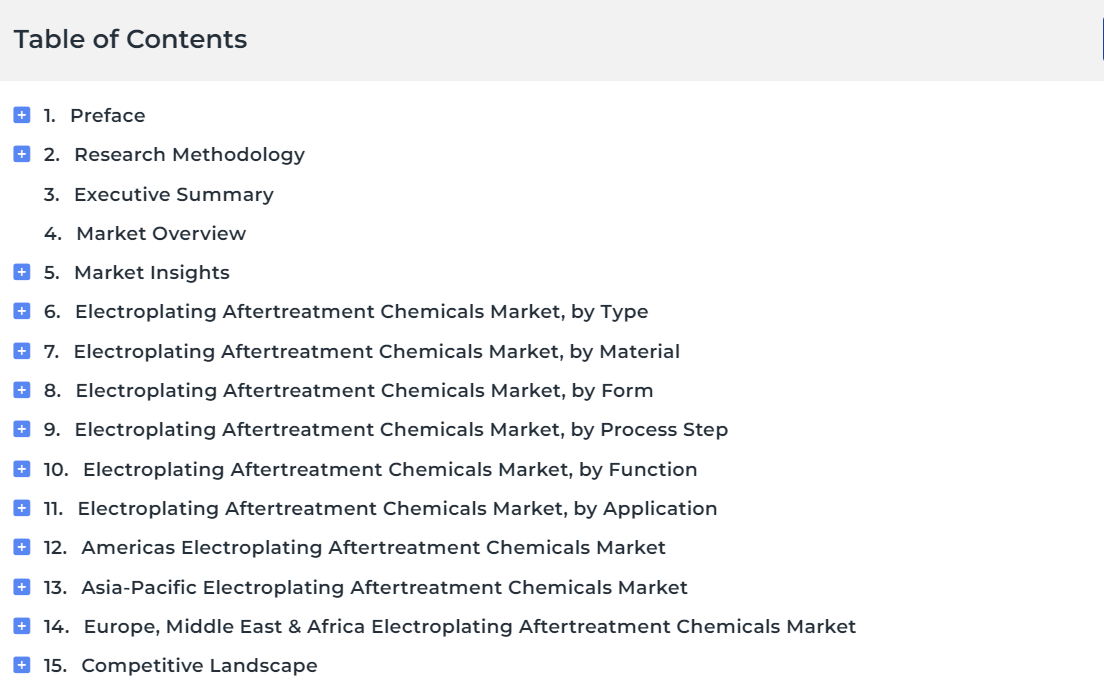Click plus icon beside Market by Function
Screen dimensions: 1104x687
click(x=22, y=469)
